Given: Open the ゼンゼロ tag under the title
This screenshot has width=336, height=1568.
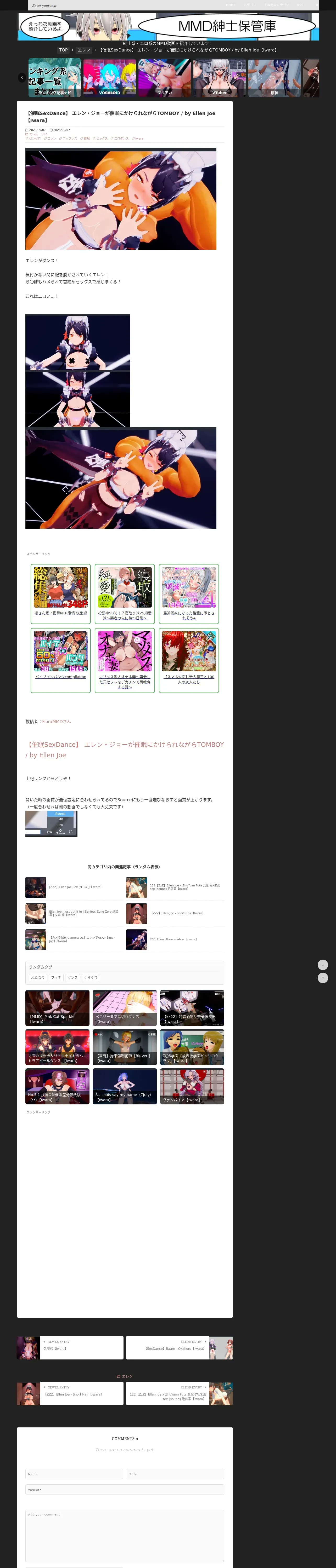Looking at the screenshot, I should pyautogui.click(x=33, y=138).
